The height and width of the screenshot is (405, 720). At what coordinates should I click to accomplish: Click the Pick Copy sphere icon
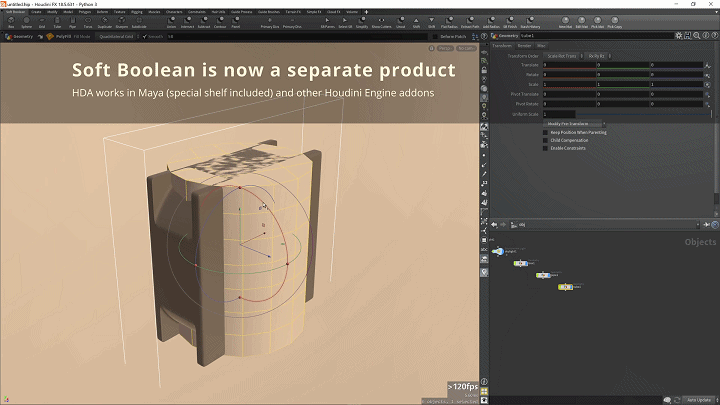coord(614,20)
